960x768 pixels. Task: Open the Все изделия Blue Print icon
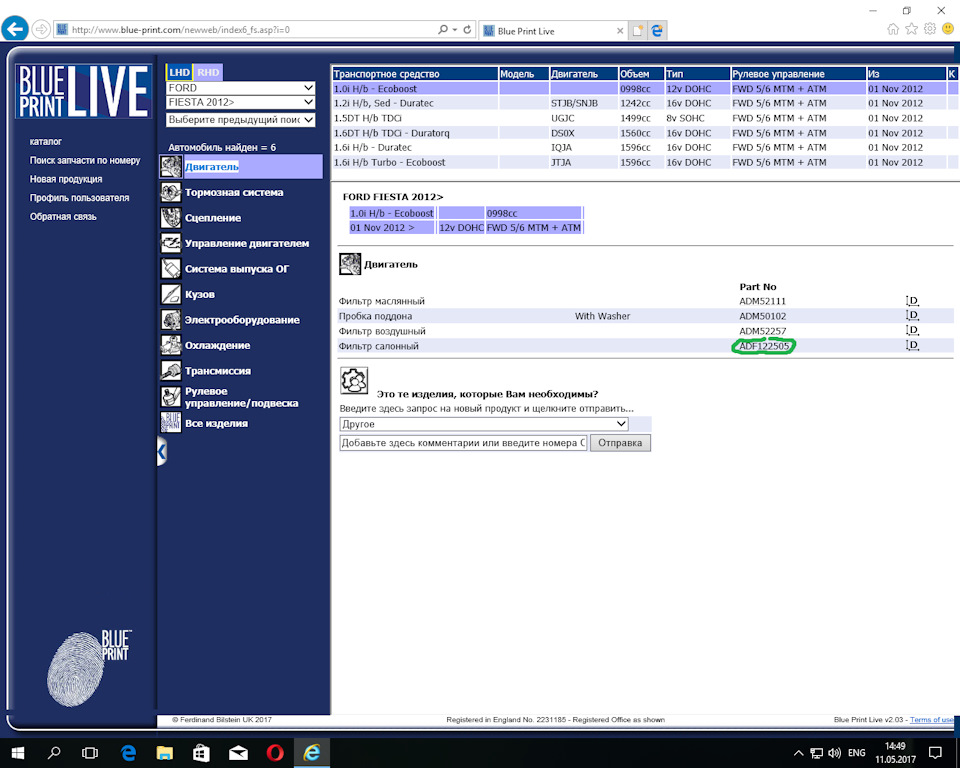171,423
